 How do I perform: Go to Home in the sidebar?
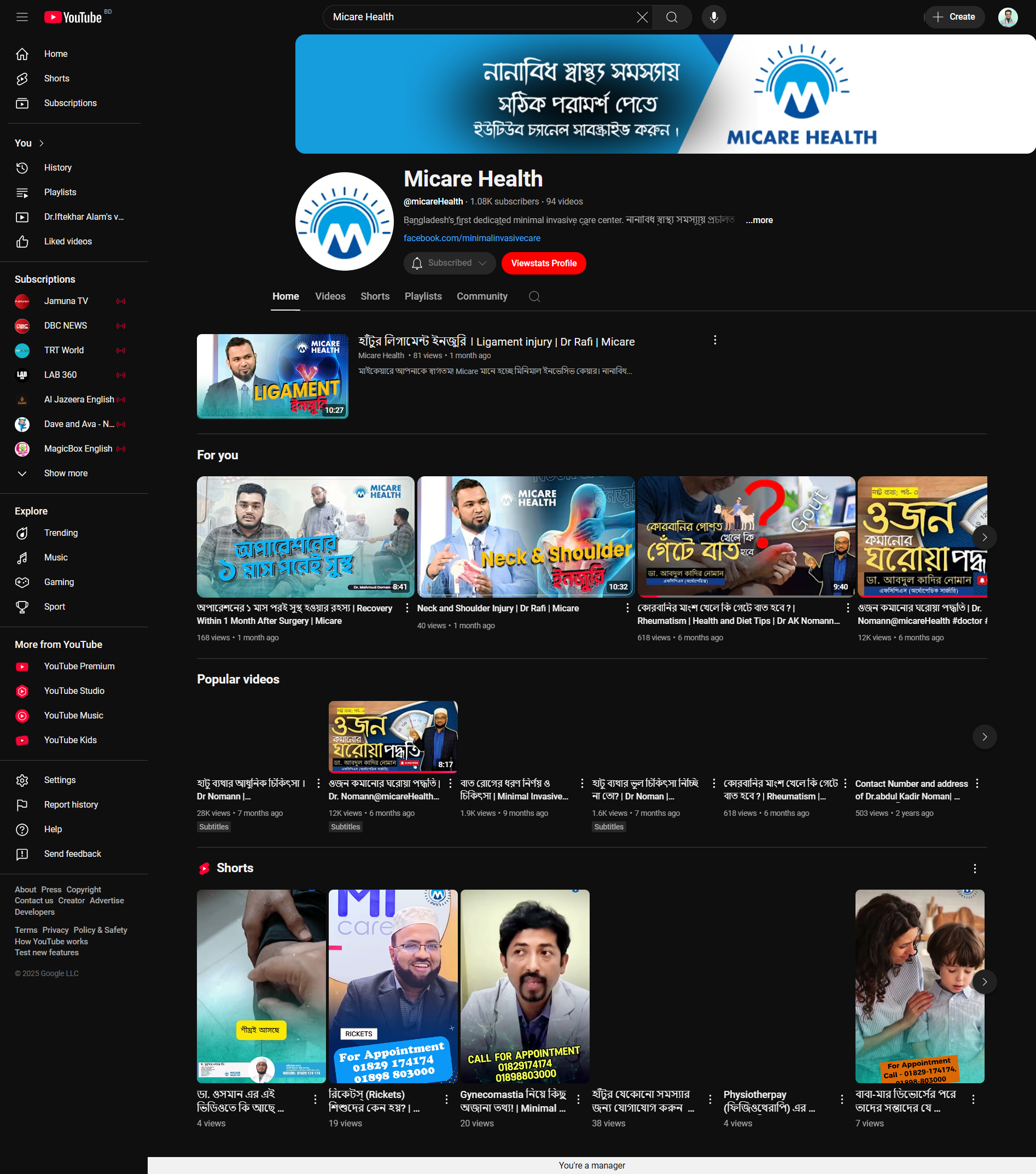[73, 54]
